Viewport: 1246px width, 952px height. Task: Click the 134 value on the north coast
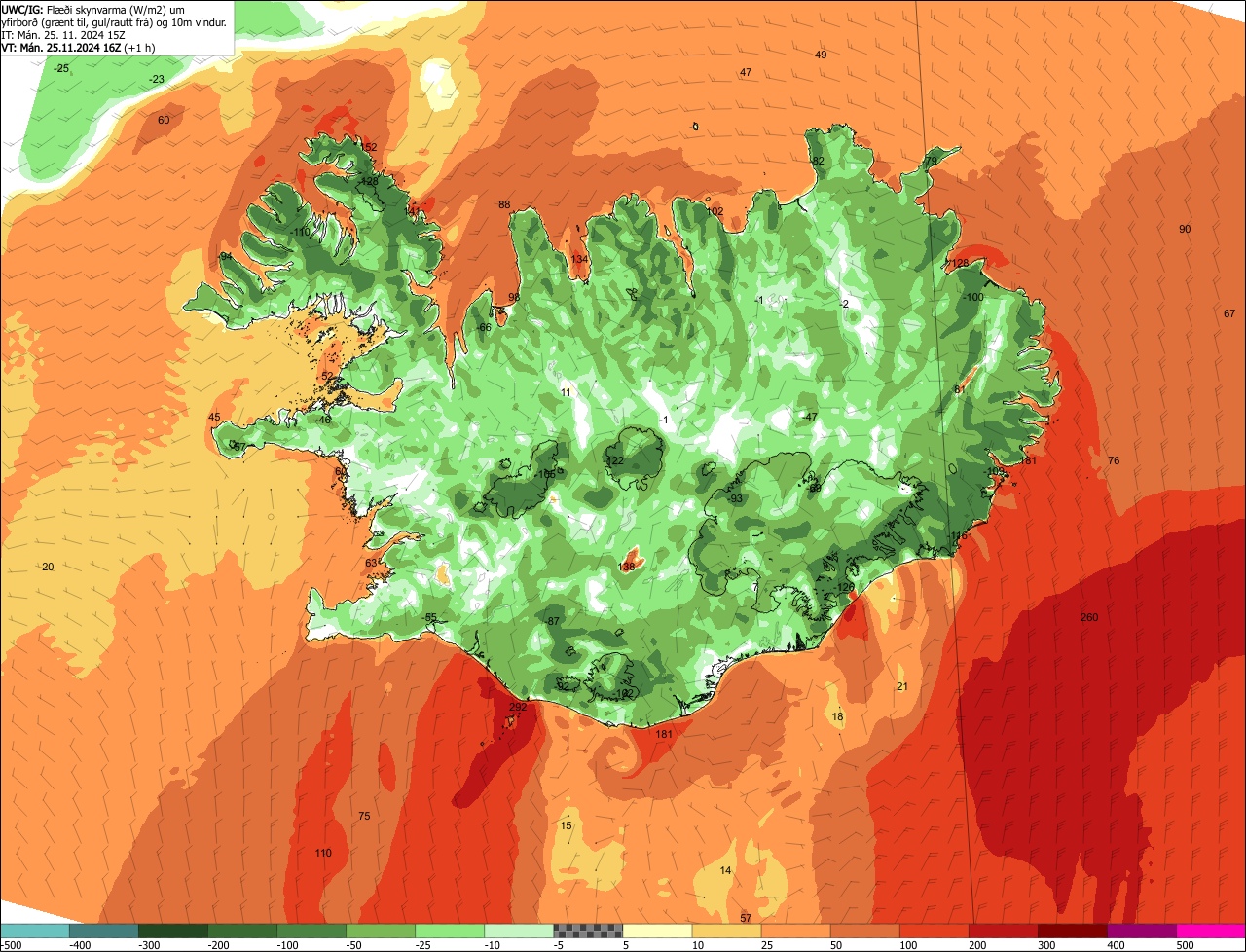click(580, 259)
